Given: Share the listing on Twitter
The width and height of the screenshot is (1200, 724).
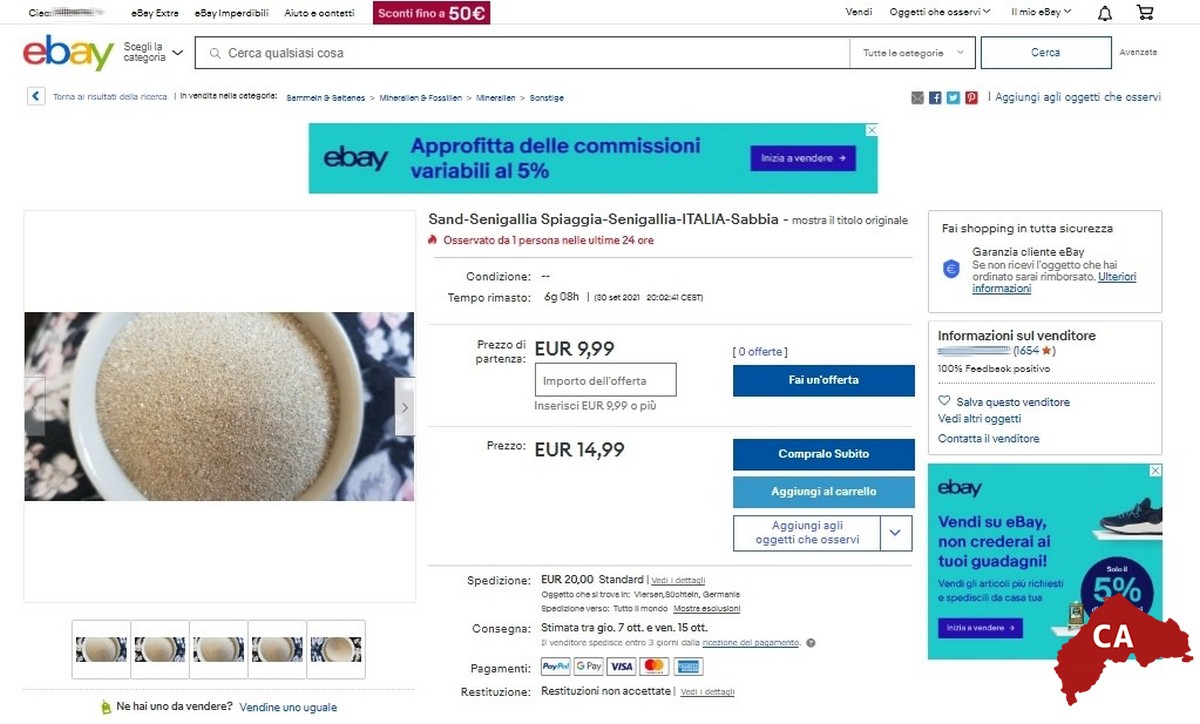Looking at the screenshot, I should [953, 98].
